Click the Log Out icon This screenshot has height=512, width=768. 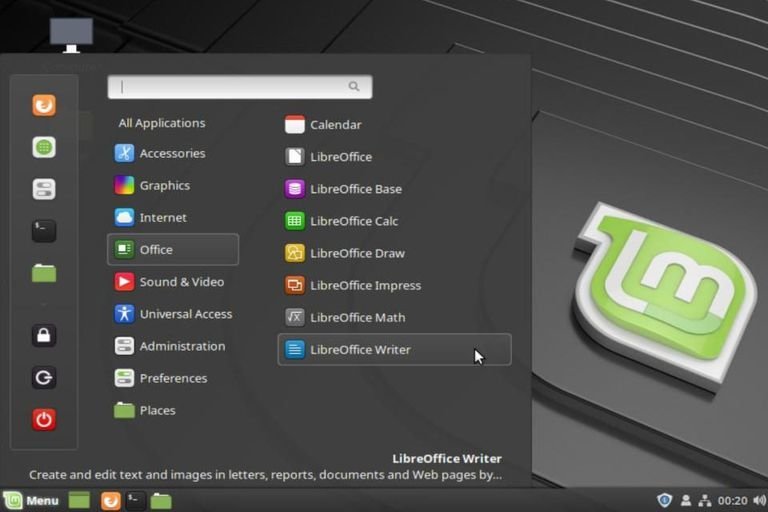point(44,377)
